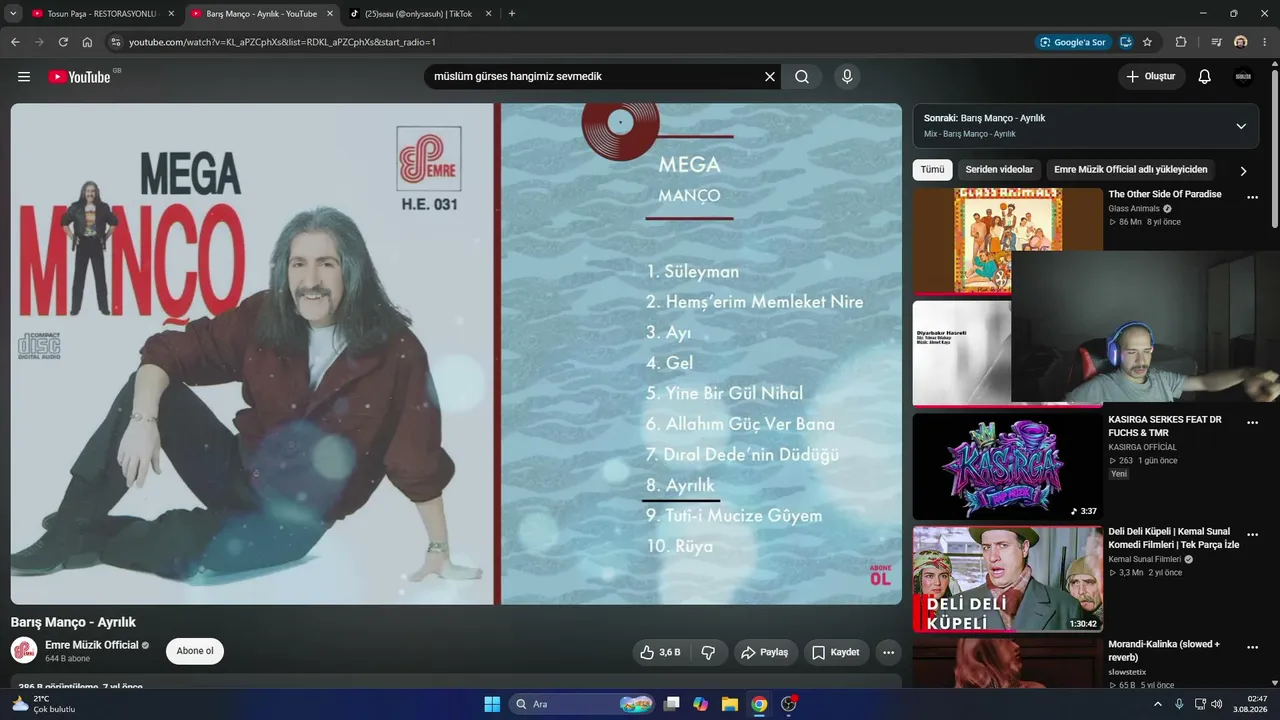Reload the current page
This screenshot has width=1280, height=720.
click(63, 42)
